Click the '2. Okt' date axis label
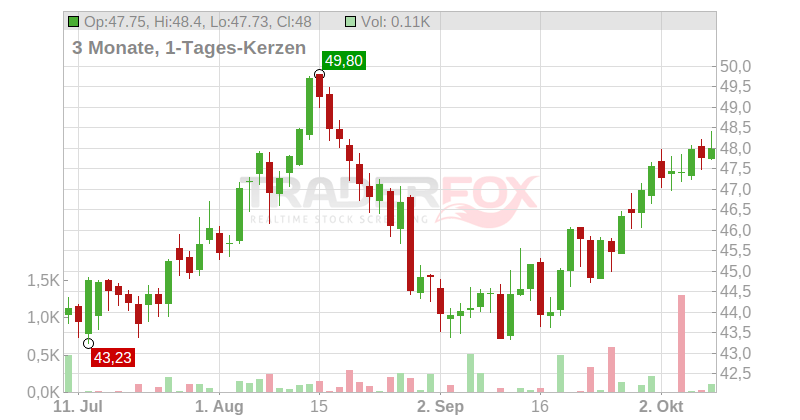 (x=661, y=407)
